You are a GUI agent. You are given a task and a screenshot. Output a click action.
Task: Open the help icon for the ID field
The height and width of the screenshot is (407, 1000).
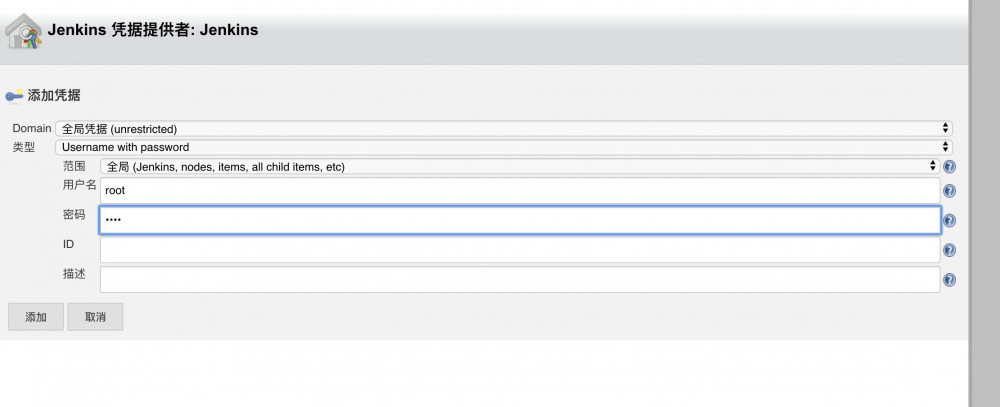click(x=949, y=251)
